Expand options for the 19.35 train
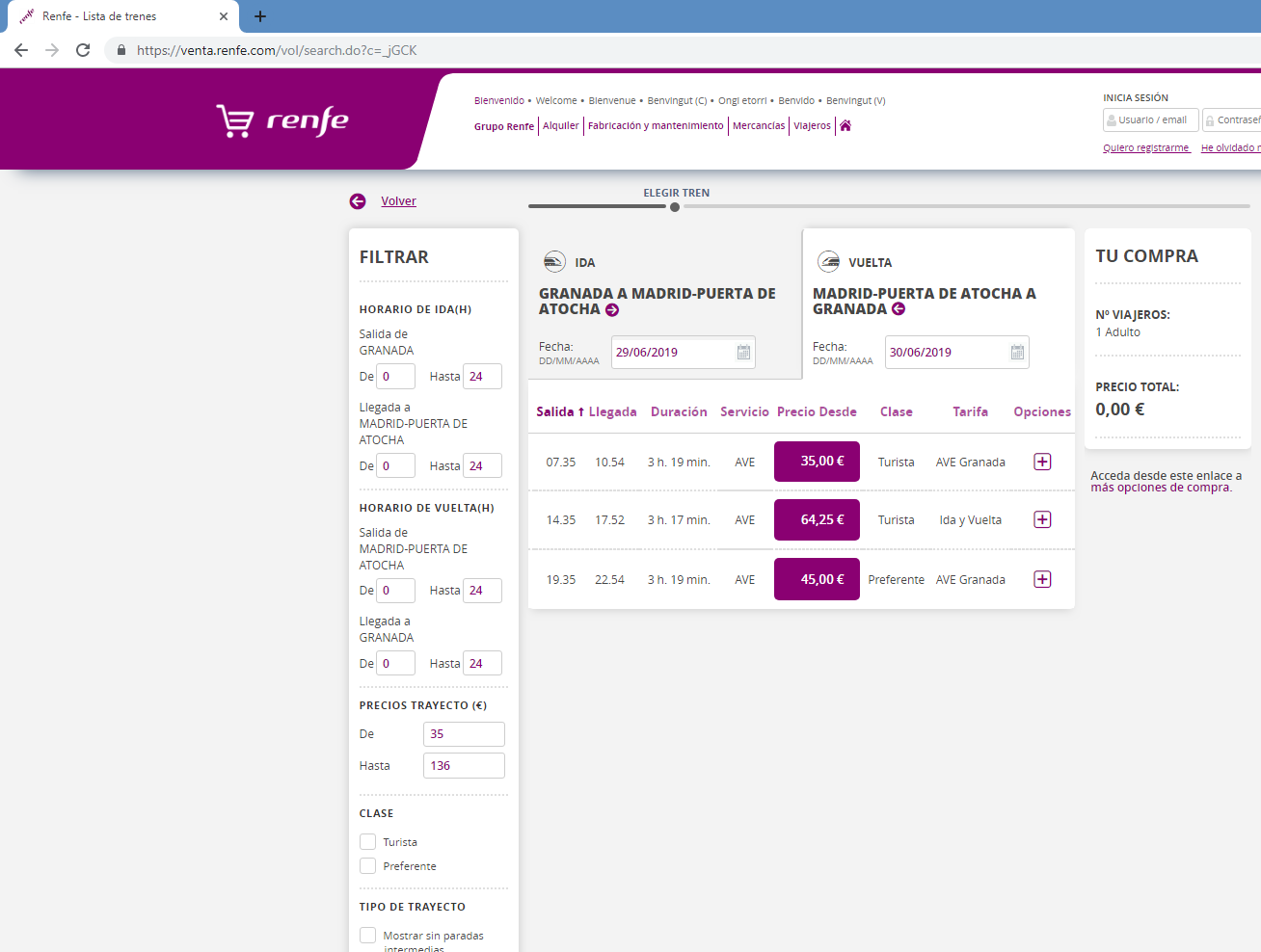 (x=1042, y=580)
